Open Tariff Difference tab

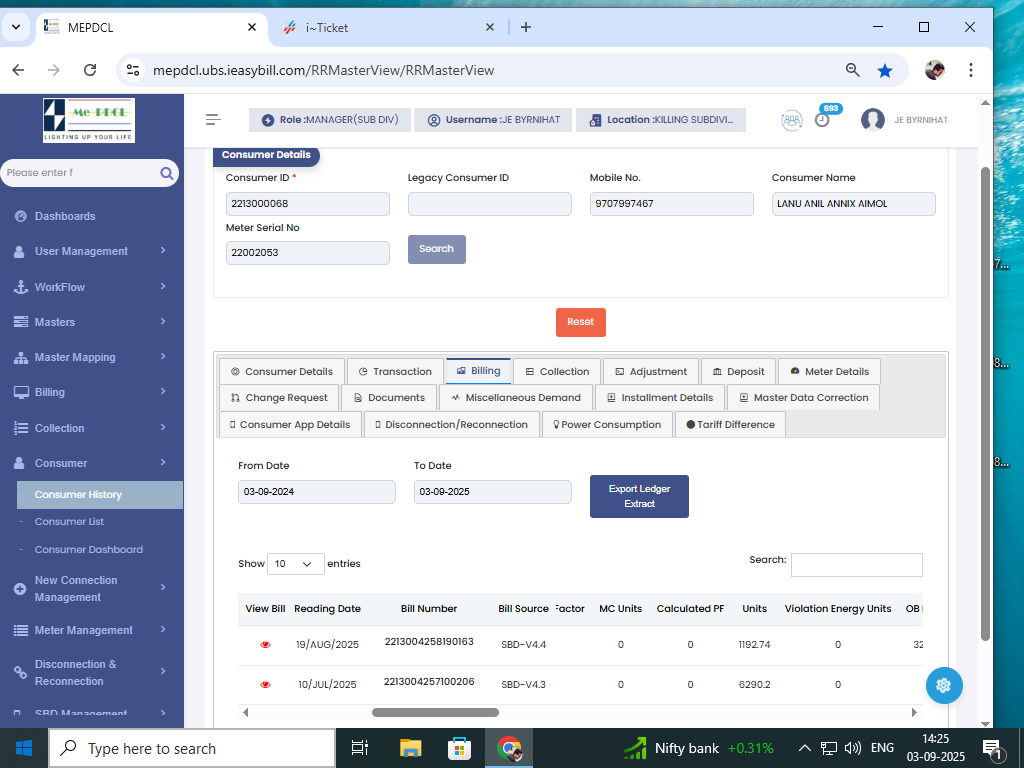[730, 424]
